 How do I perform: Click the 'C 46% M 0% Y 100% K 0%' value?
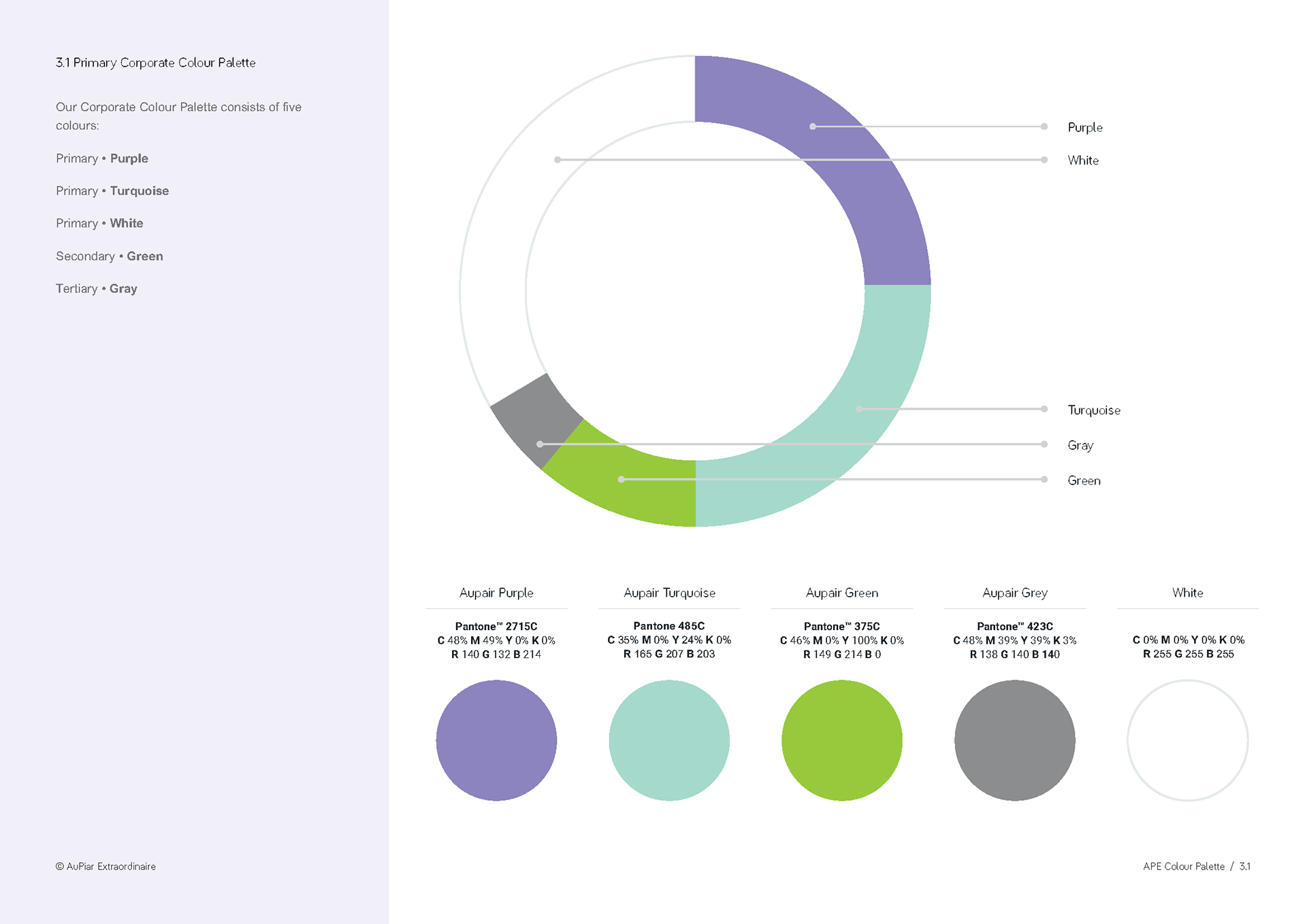(842, 640)
